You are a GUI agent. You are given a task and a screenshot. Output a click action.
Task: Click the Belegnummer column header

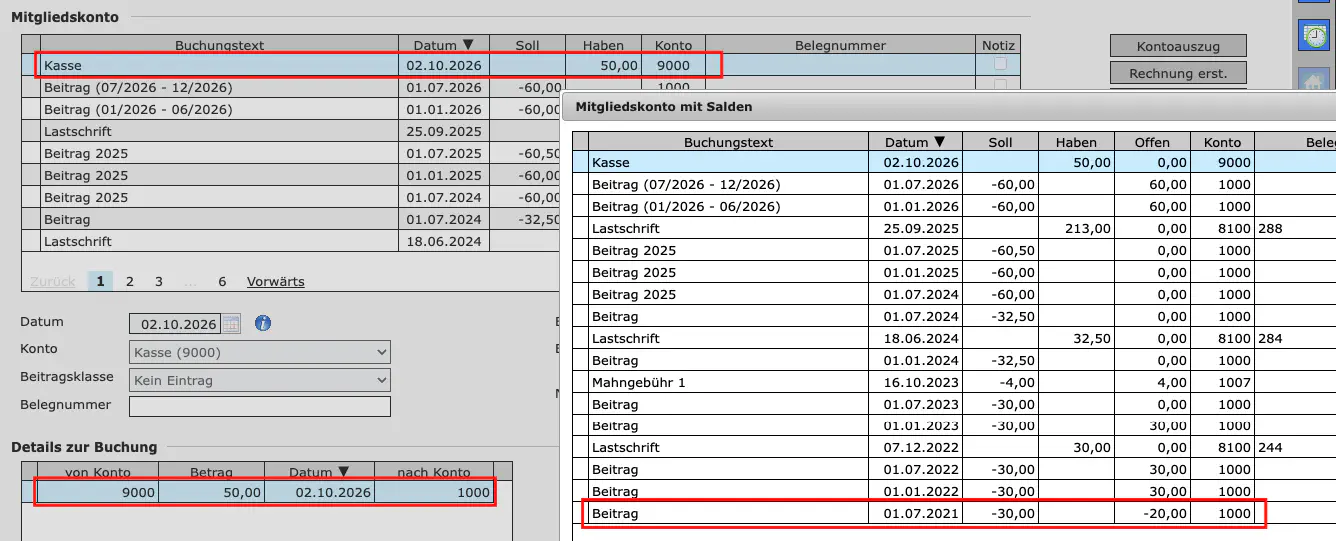coord(840,45)
